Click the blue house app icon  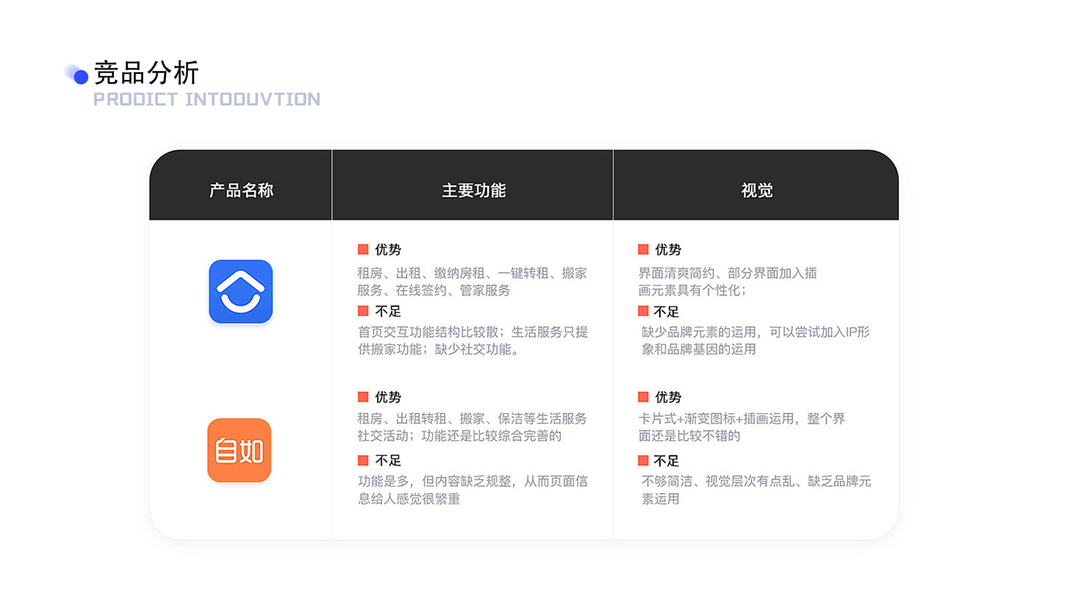(241, 292)
